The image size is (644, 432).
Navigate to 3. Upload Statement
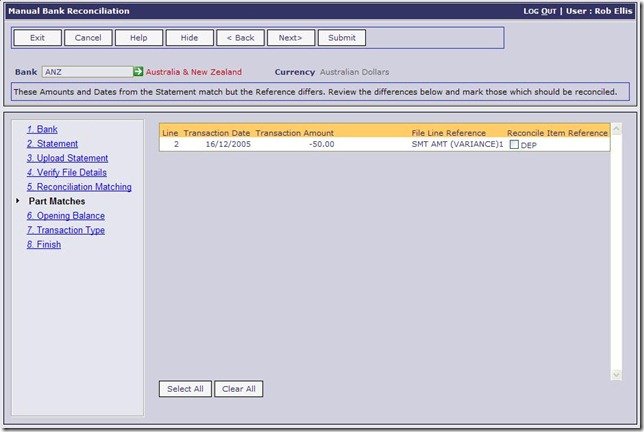pyautogui.click(x=66, y=158)
